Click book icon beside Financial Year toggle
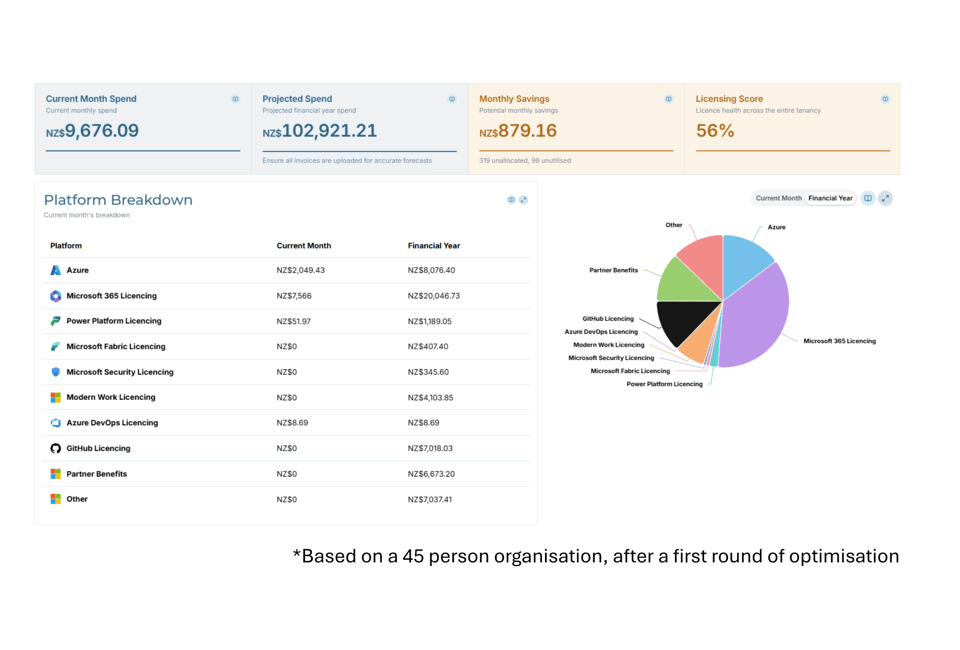 tap(868, 198)
